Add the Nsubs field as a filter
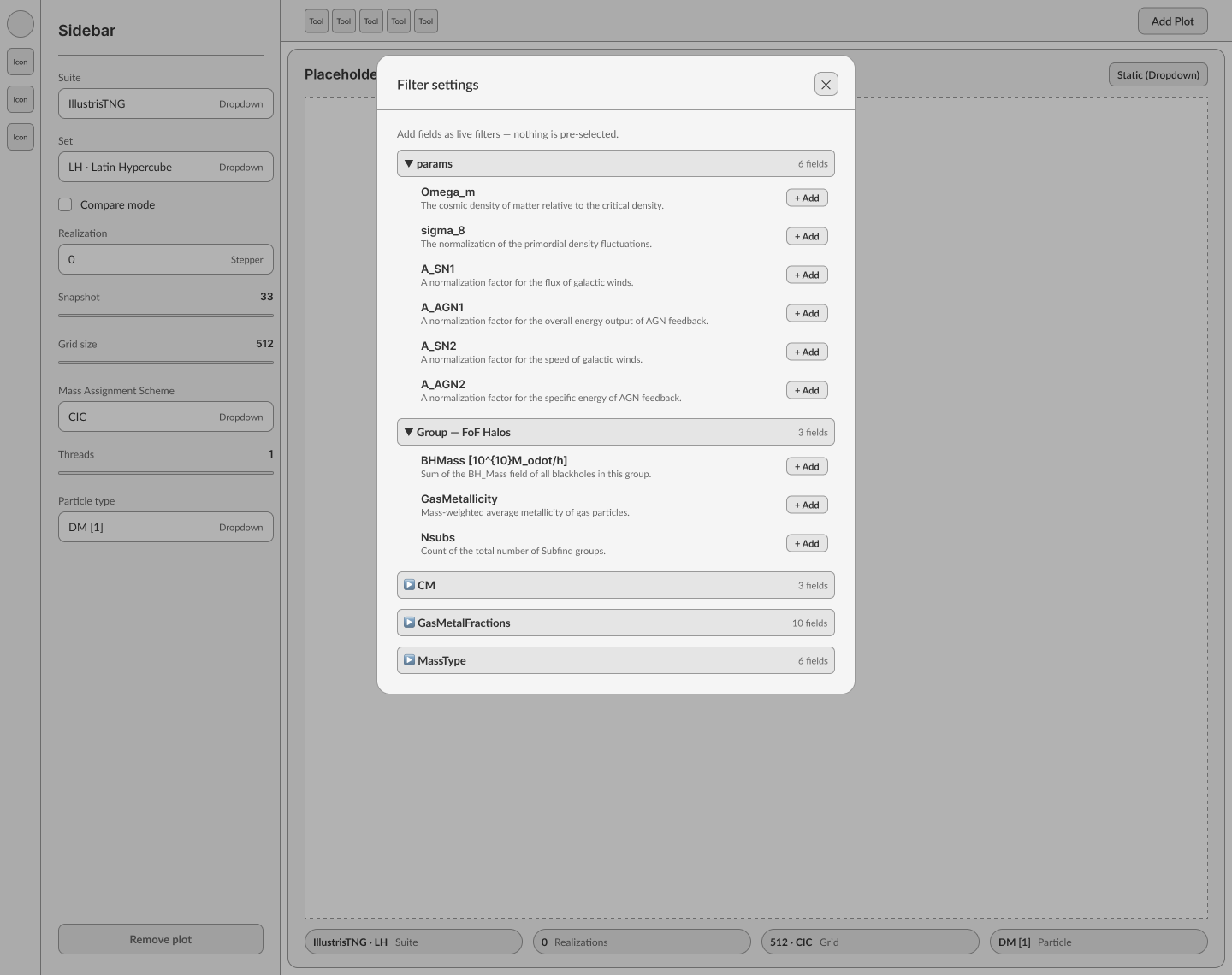 click(807, 543)
